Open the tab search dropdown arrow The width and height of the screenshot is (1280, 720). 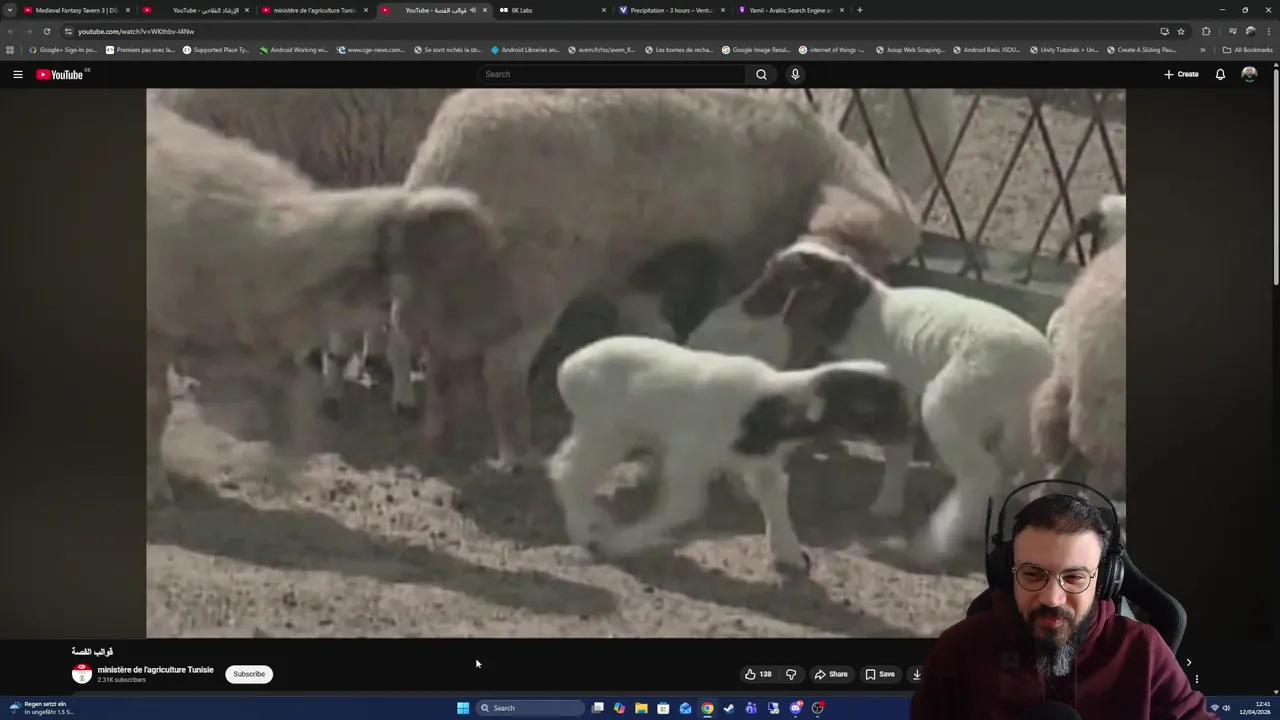(x=10, y=10)
